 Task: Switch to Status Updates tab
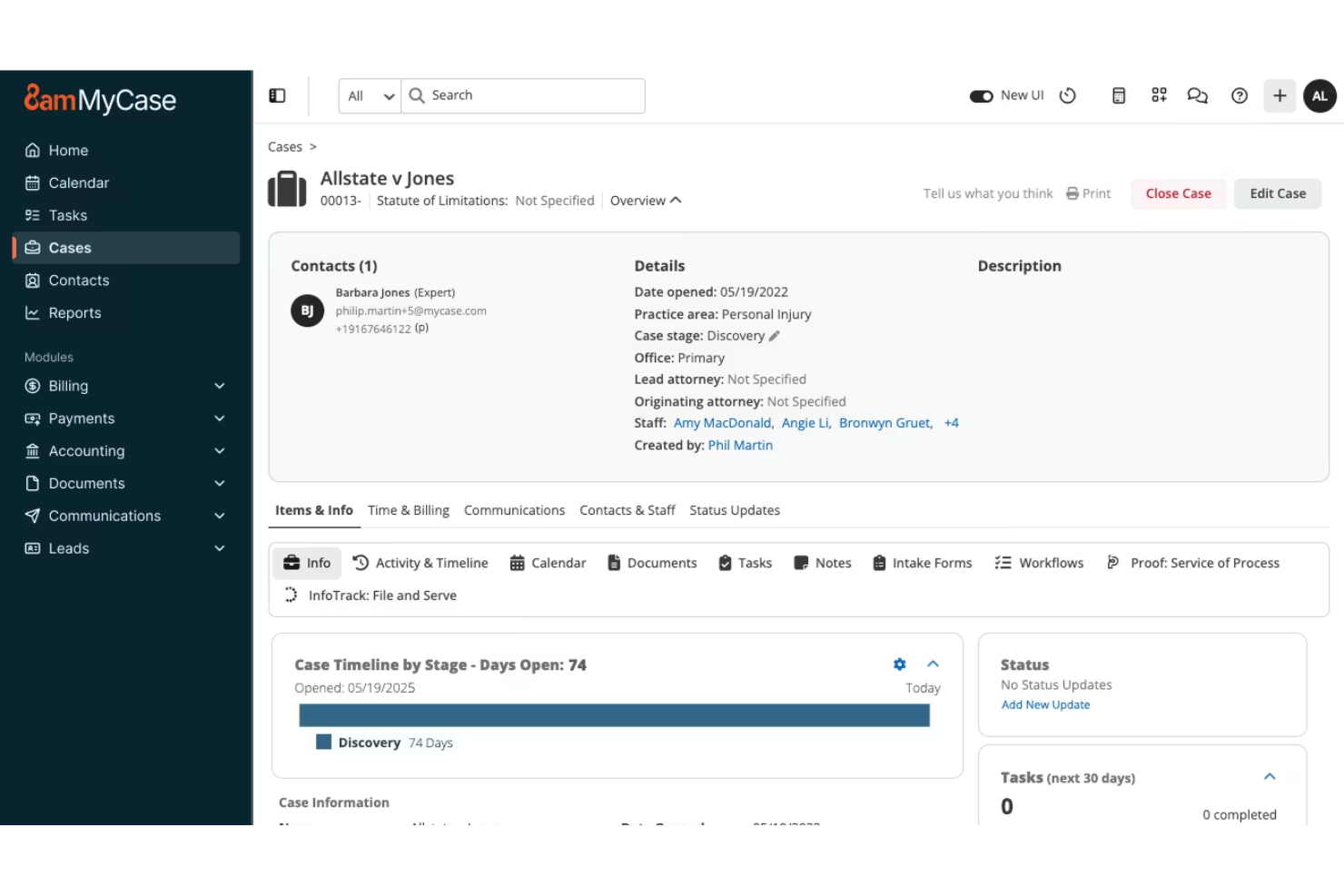pos(735,510)
